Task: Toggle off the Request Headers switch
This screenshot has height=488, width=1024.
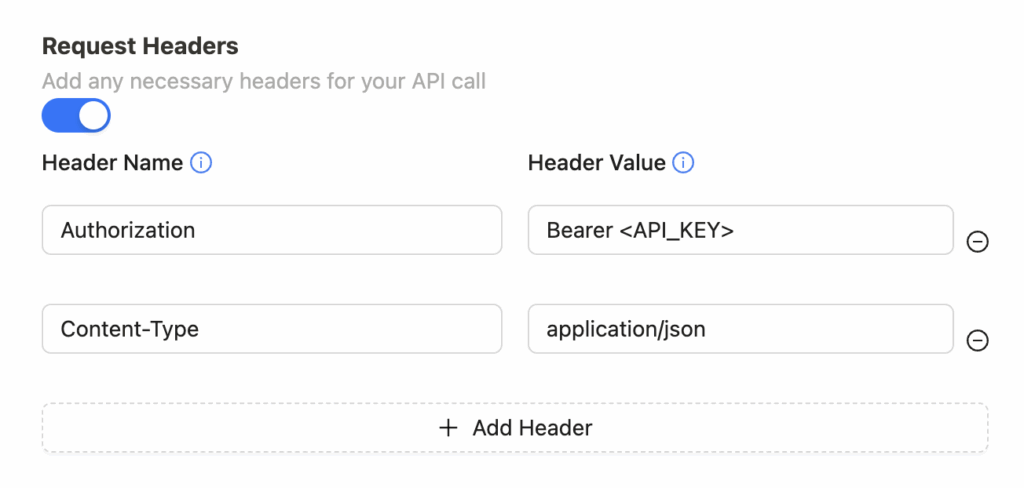Action: click(76, 116)
